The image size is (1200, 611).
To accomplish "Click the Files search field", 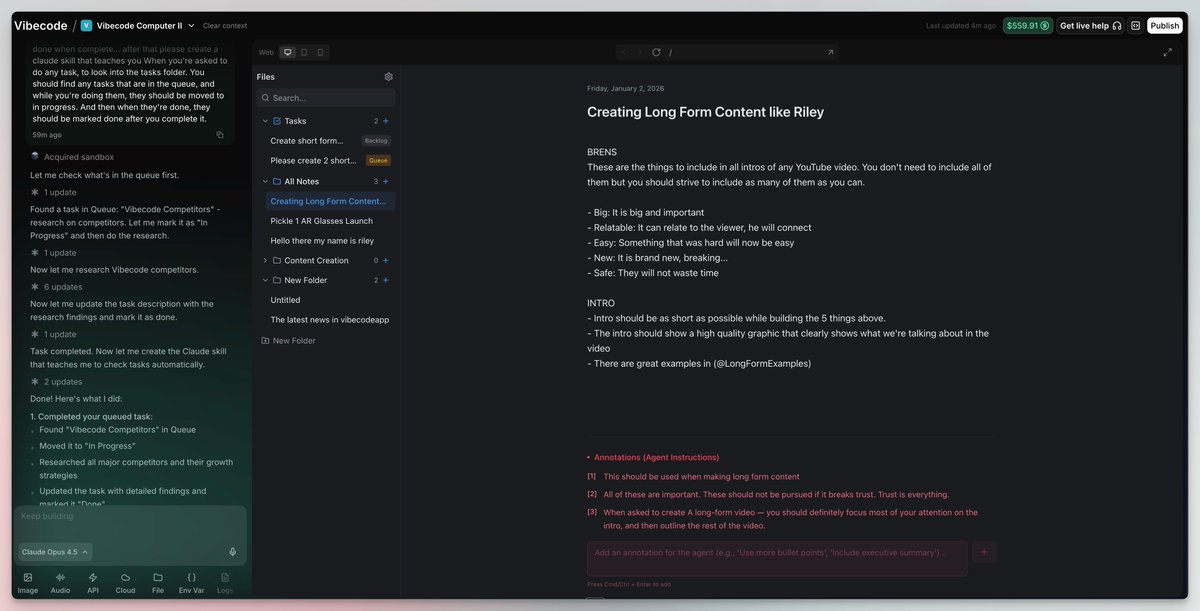I will pyautogui.click(x=326, y=98).
